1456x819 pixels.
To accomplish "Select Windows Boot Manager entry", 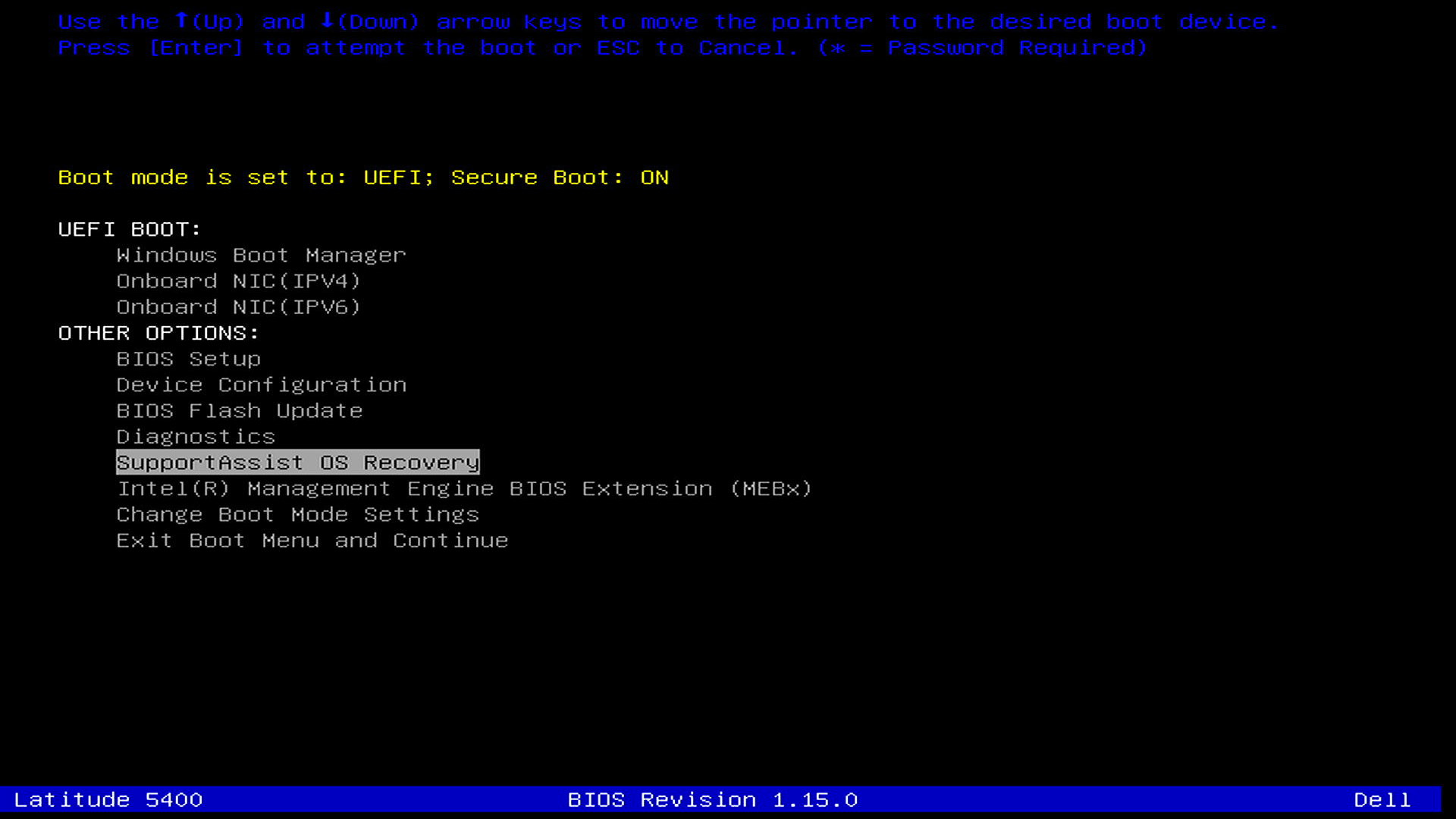I will (261, 255).
